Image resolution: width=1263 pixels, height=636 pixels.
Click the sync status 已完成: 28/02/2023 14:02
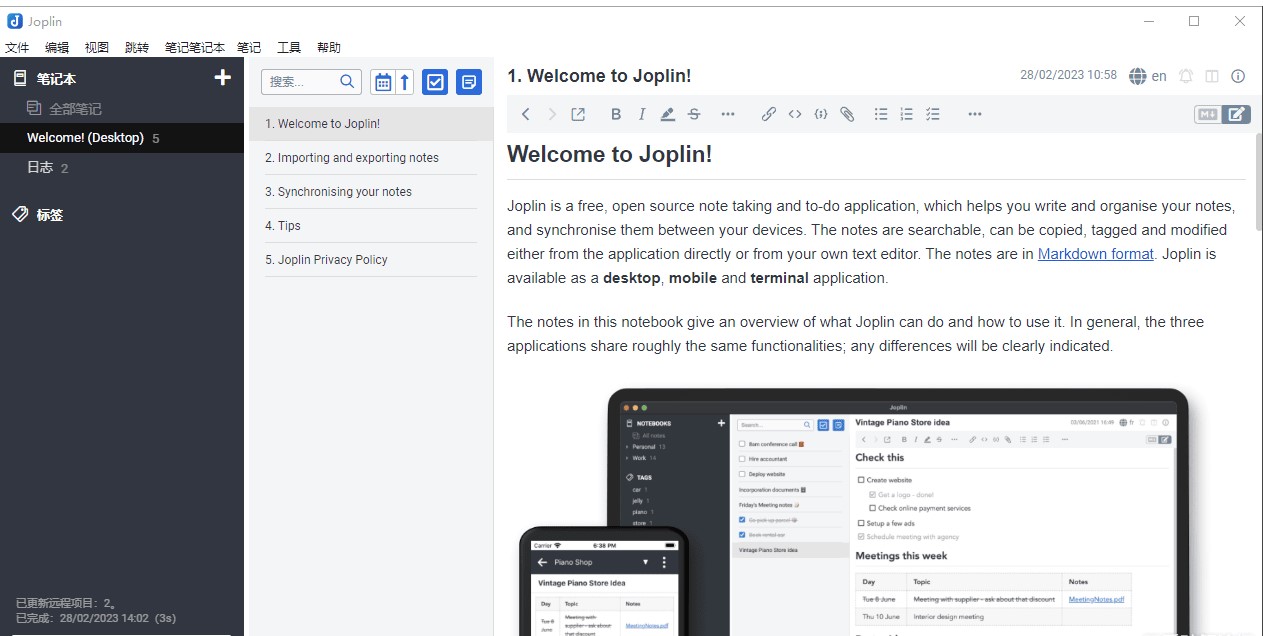96,618
